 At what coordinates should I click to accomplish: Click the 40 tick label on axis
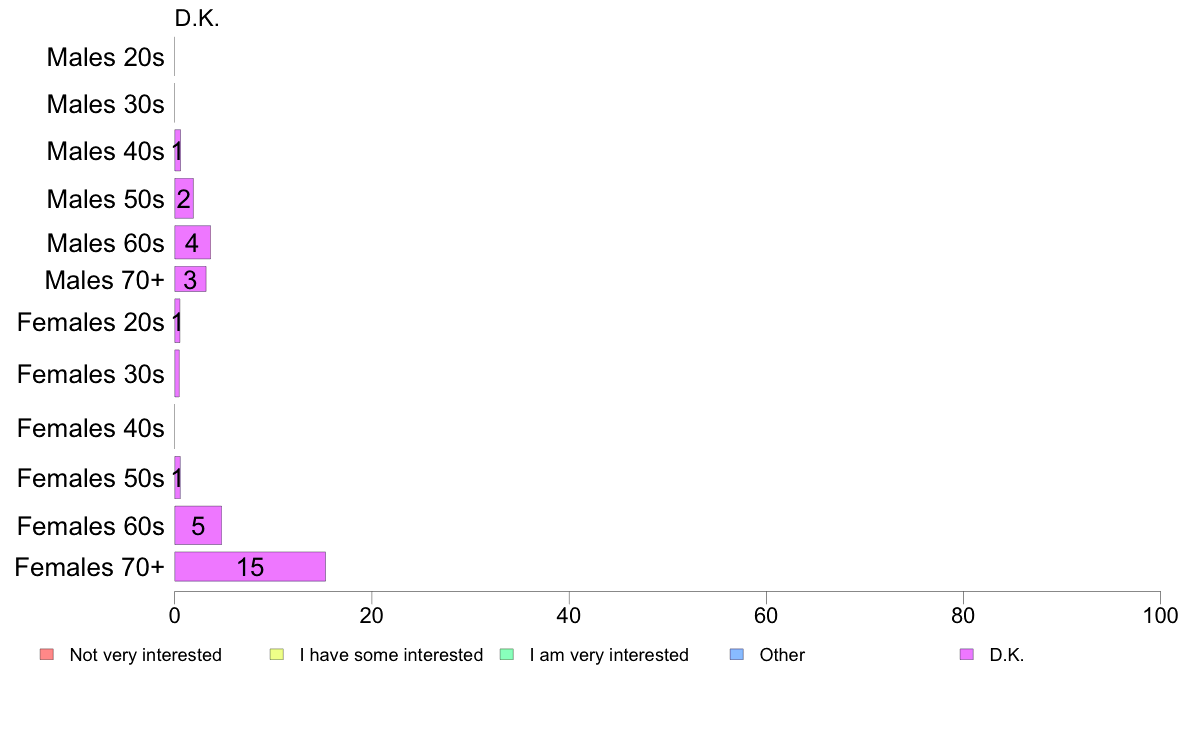tap(568, 615)
